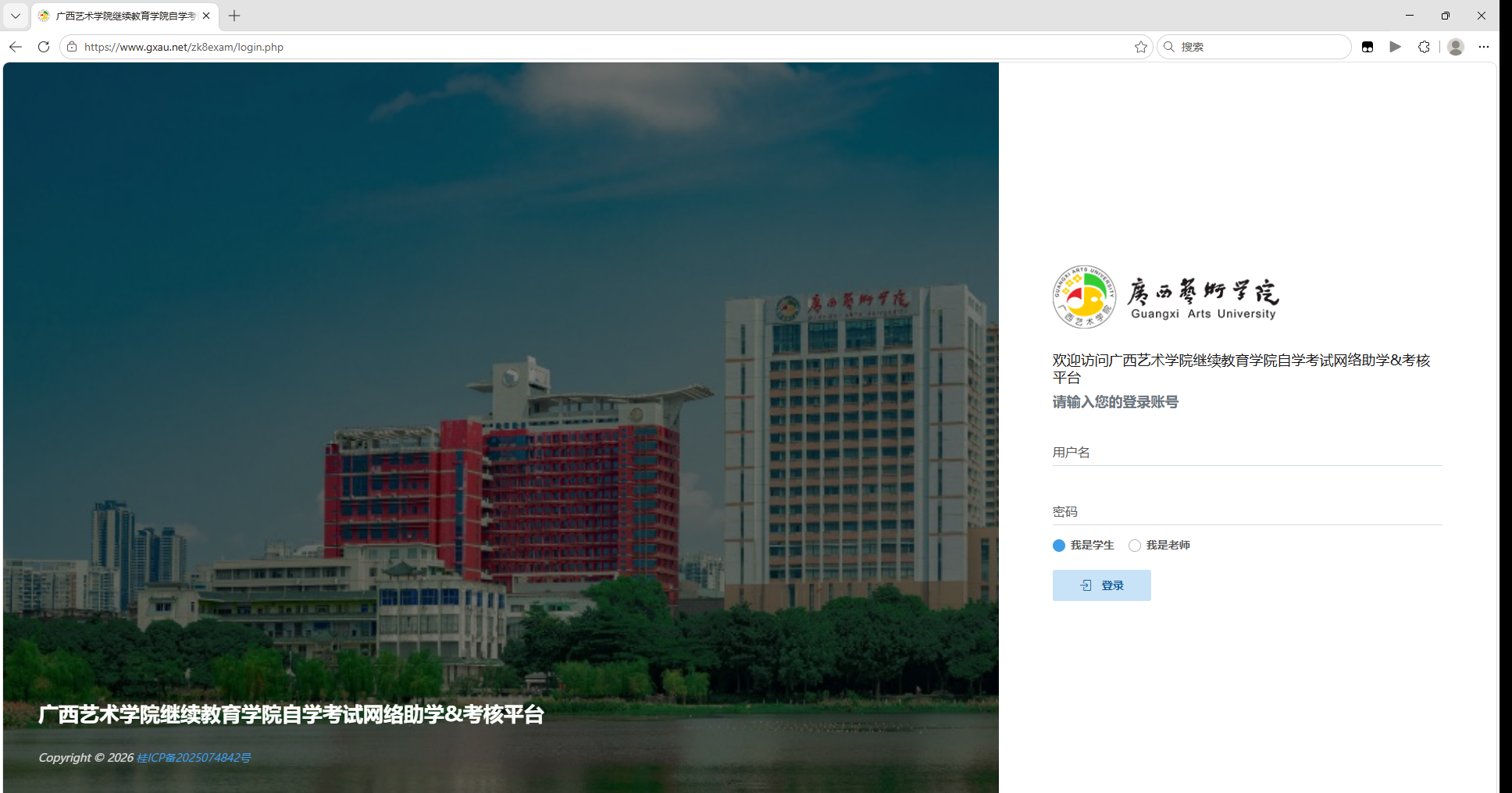The width and height of the screenshot is (1512, 793).
Task: Click the site info lock icon
Action: [x=72, y=47]
